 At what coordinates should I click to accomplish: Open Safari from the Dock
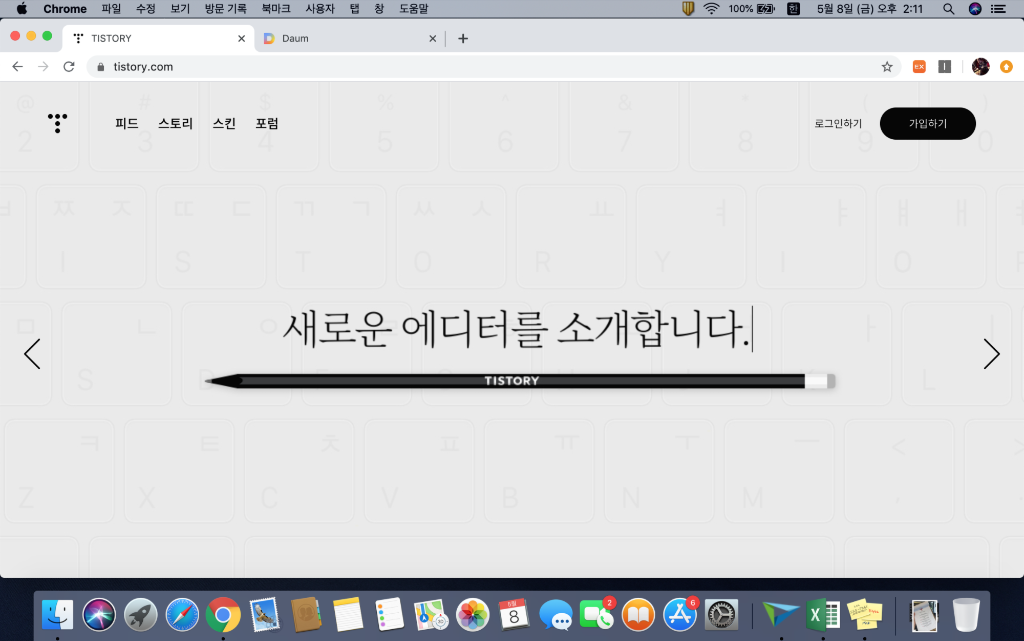pos(182,615)
